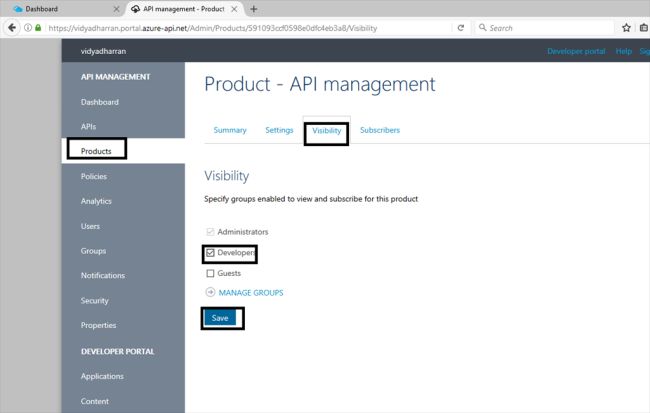Viewport: 650px width, 413px height.
Task: Toggle the Administrators checkbox
Action: point(210,231)
